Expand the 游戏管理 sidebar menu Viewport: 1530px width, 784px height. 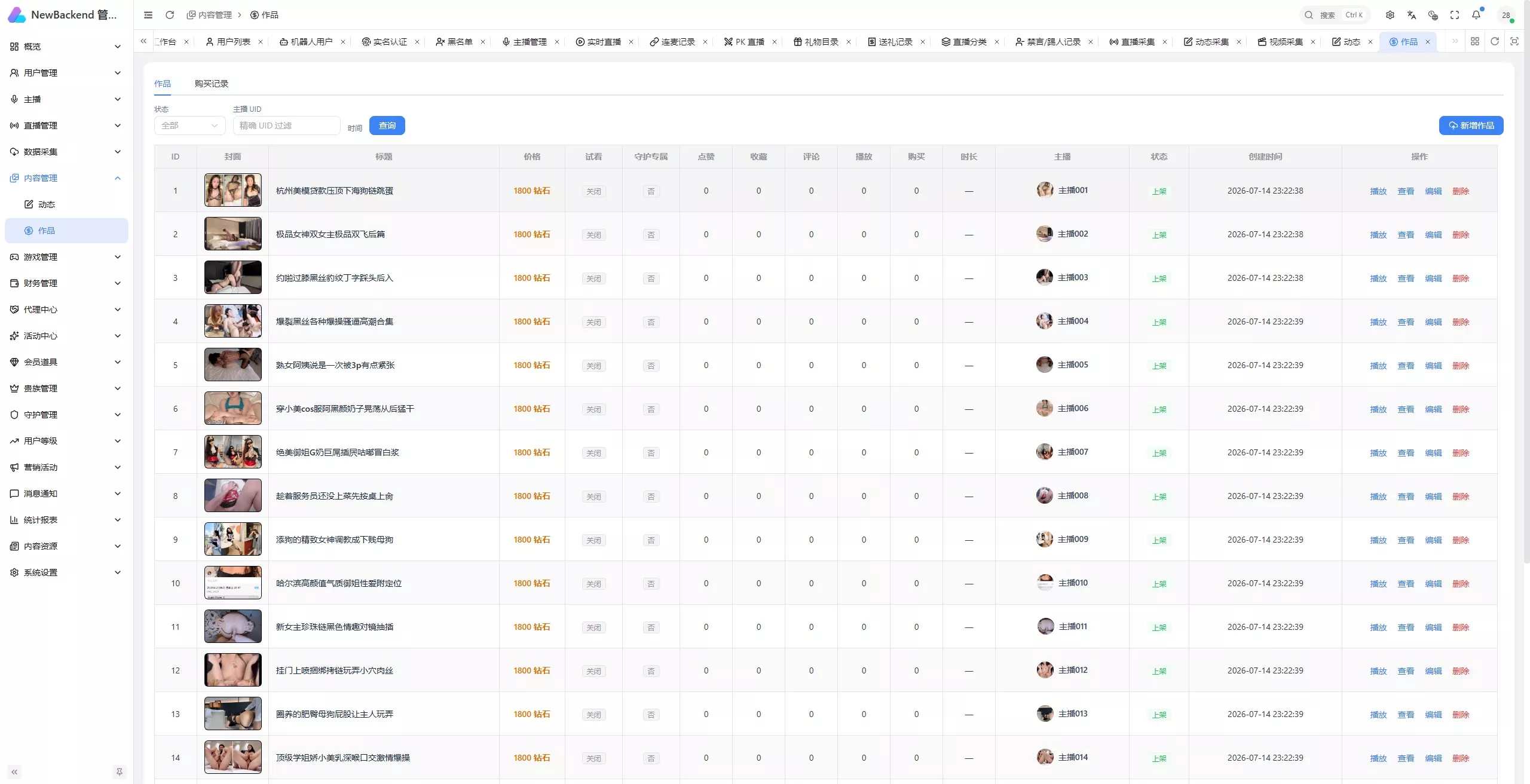click(66, 257)
